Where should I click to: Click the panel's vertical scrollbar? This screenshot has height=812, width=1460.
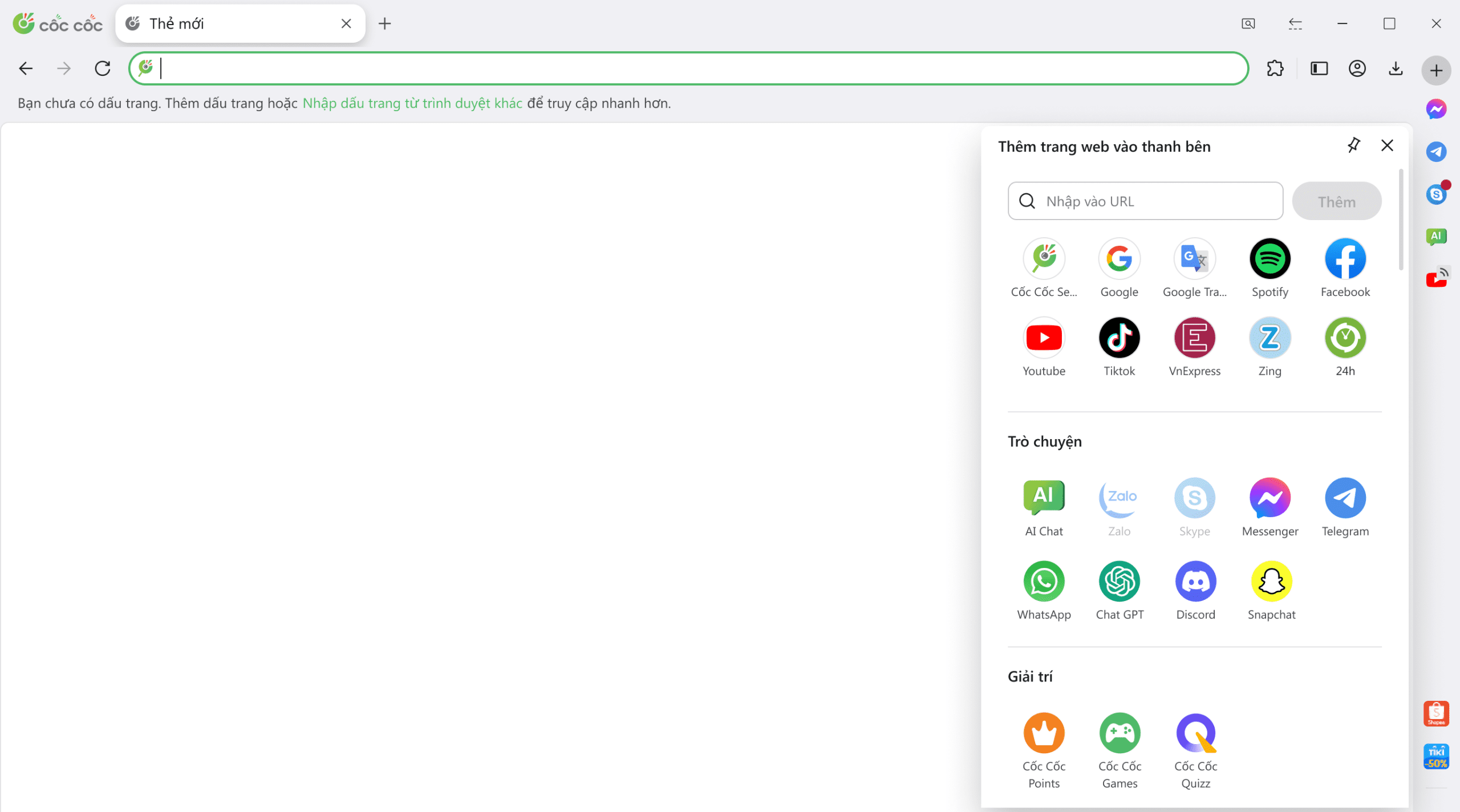(1400, 220)
